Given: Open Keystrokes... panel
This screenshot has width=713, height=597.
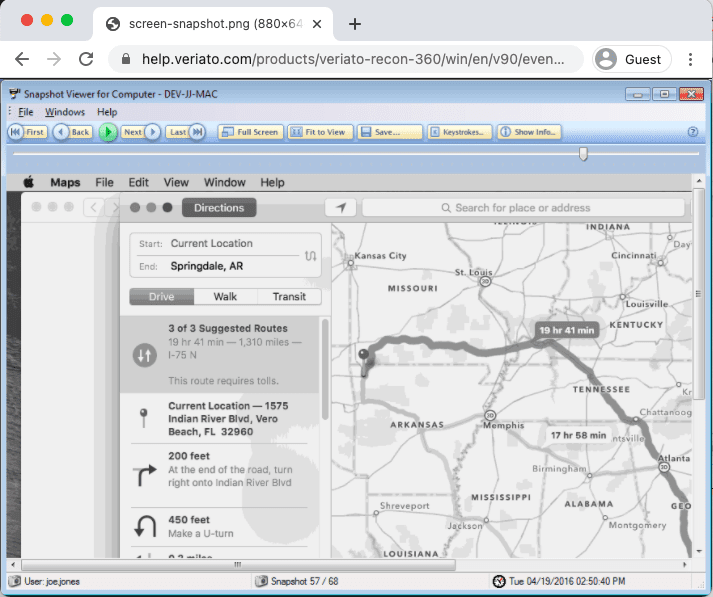Looking at the screenshot, I should (459, 132).
